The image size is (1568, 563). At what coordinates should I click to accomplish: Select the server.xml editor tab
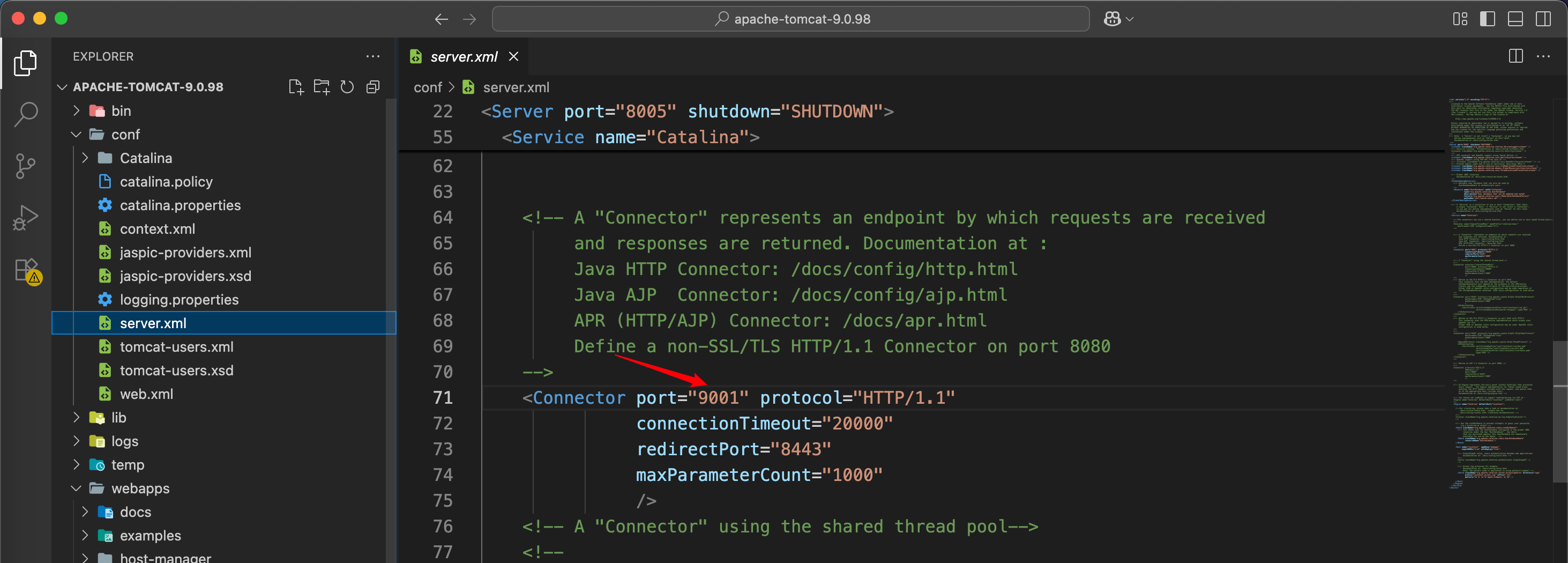(x=464, y=57)
